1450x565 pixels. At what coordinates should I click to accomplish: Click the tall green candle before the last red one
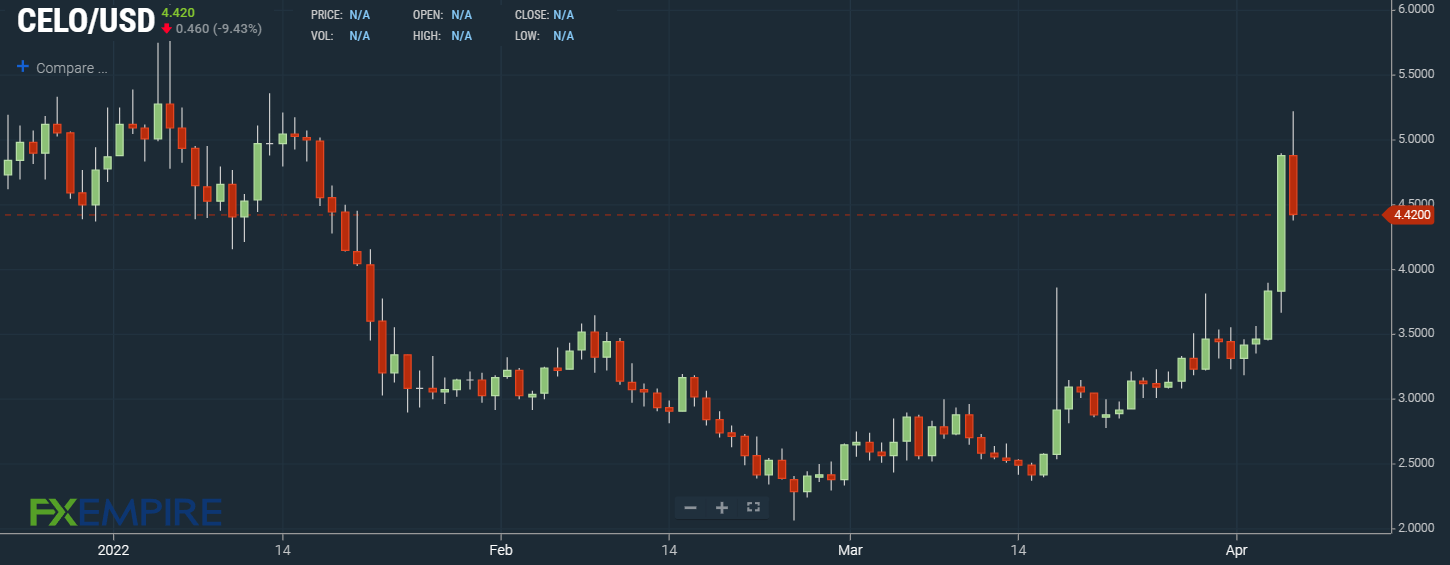tap(1281, 223)
